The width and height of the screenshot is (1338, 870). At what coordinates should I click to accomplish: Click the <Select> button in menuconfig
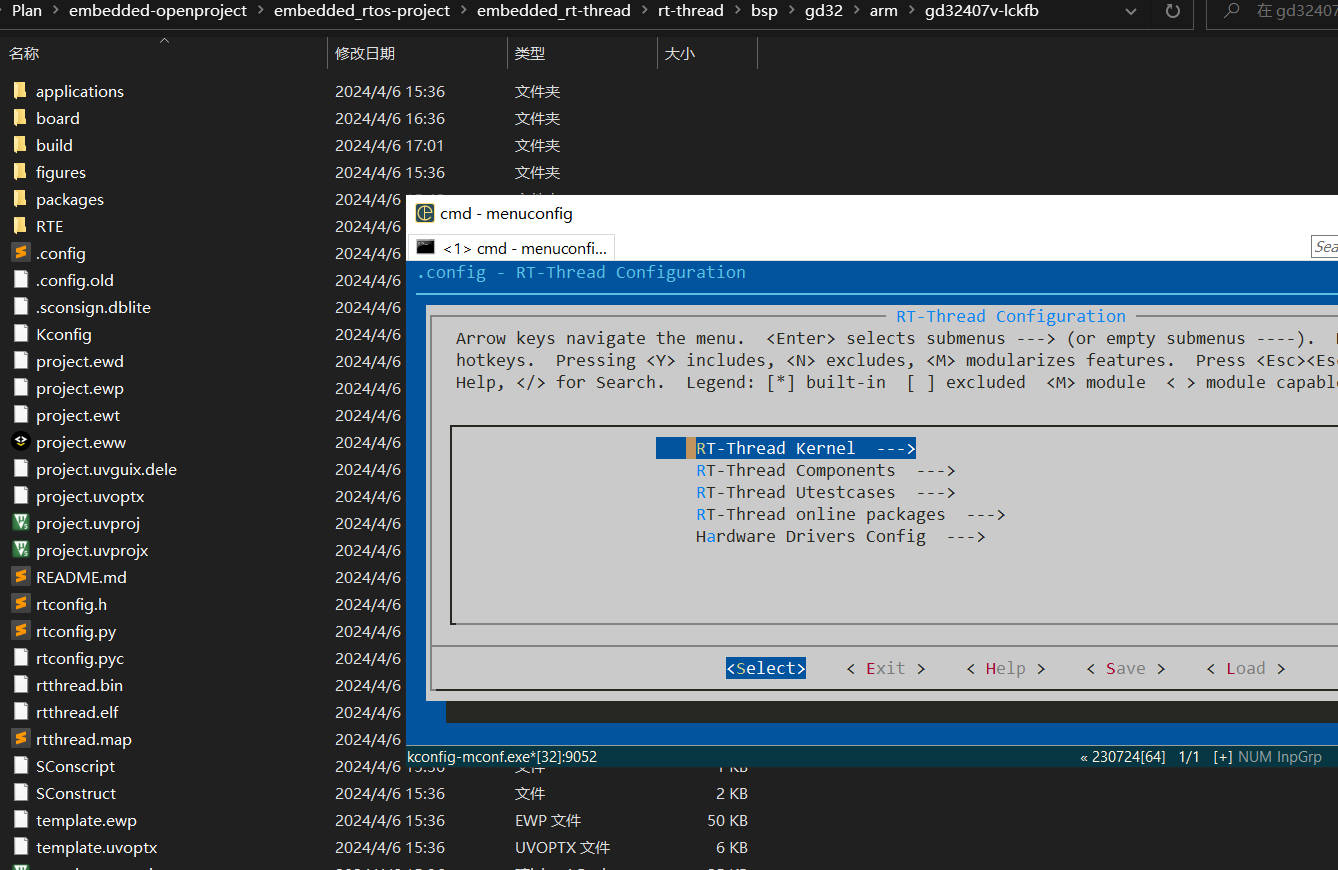(x=766, y=668)
